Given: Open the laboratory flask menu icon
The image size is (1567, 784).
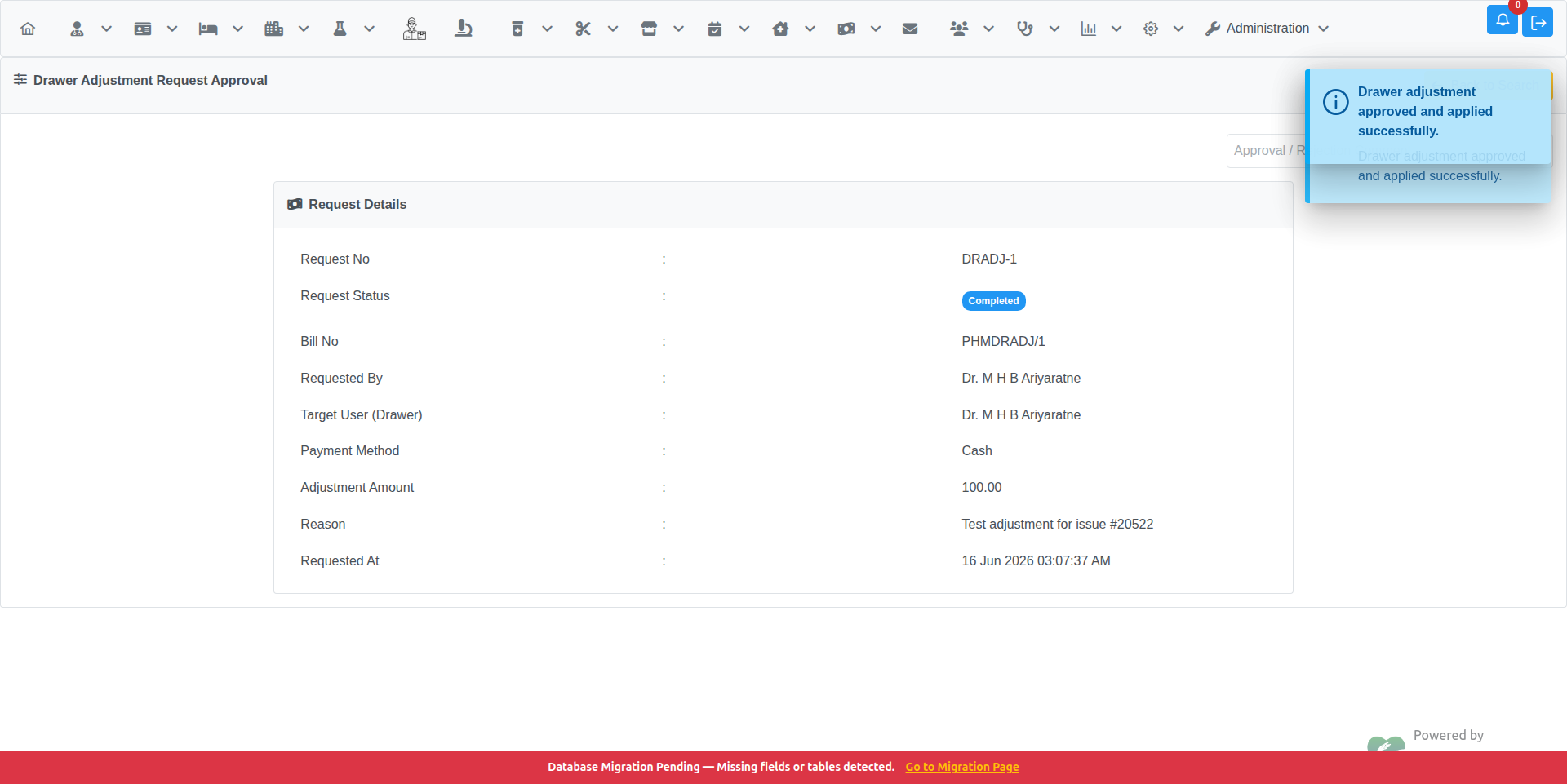Looking at the screenshot, I should (340, 29).
